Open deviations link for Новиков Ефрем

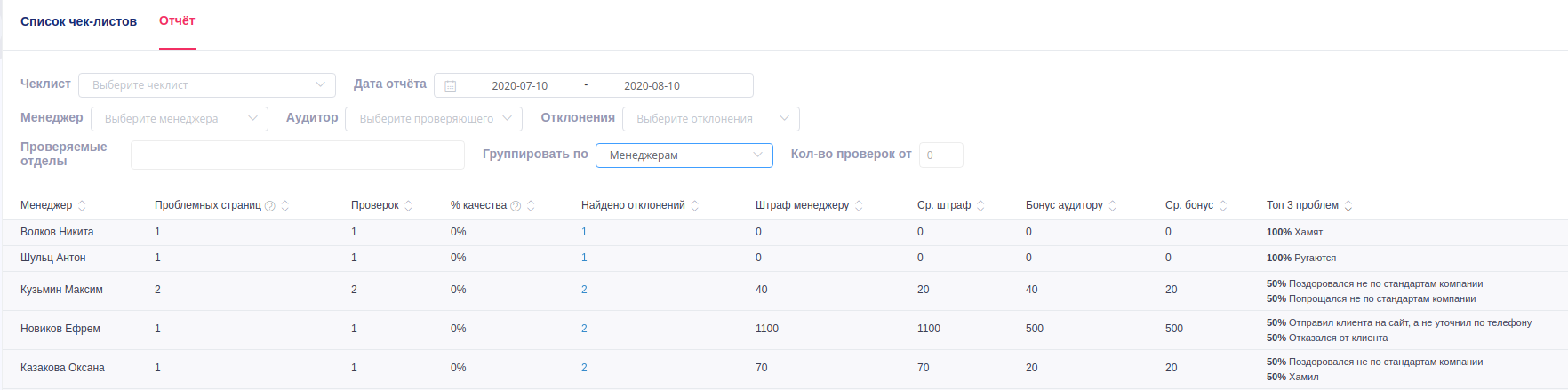coord(584,329)
